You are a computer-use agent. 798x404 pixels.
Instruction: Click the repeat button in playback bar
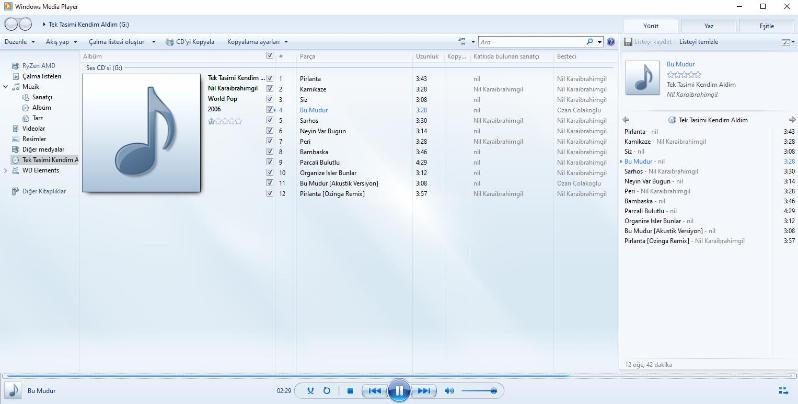click(x=327, y=390)
